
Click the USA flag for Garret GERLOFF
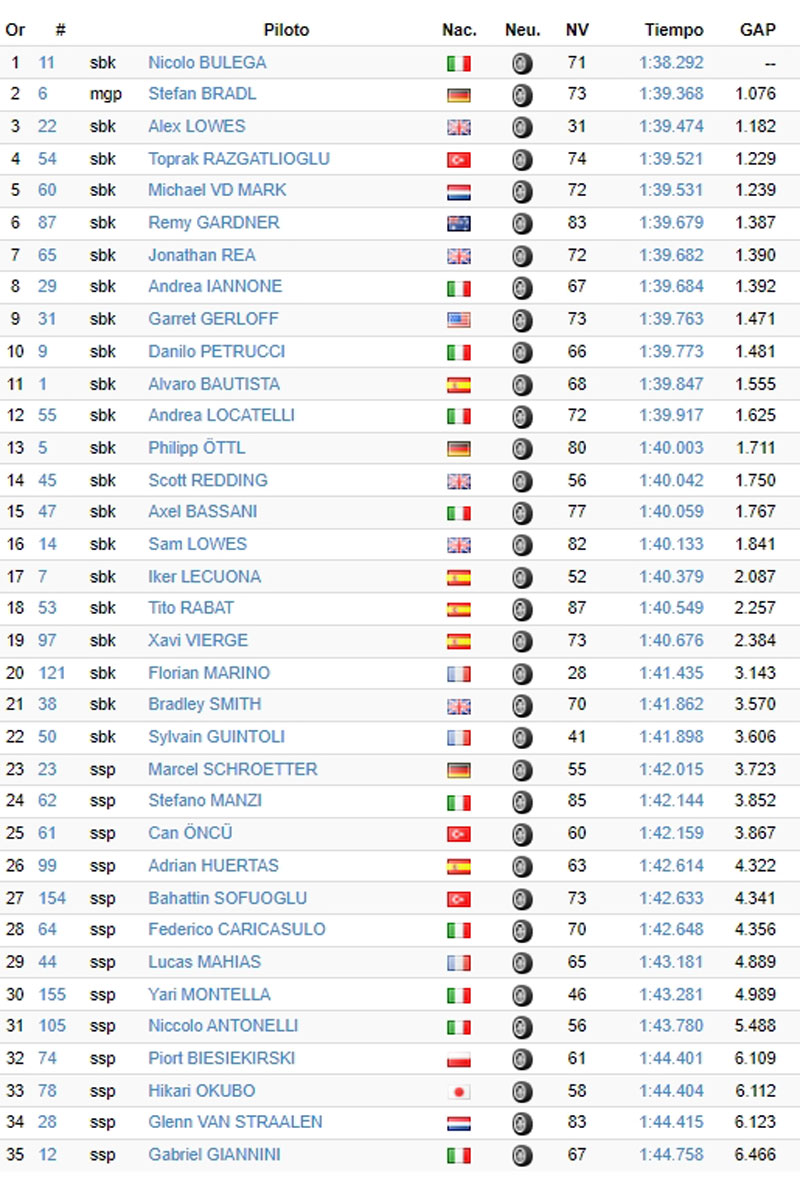[458, 320]
